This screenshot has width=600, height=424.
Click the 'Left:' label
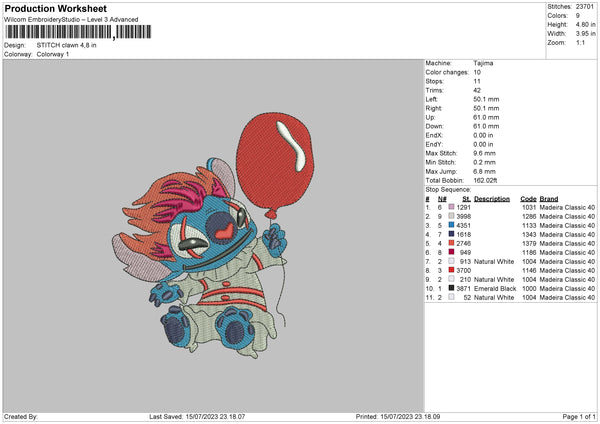coord(432,99)
